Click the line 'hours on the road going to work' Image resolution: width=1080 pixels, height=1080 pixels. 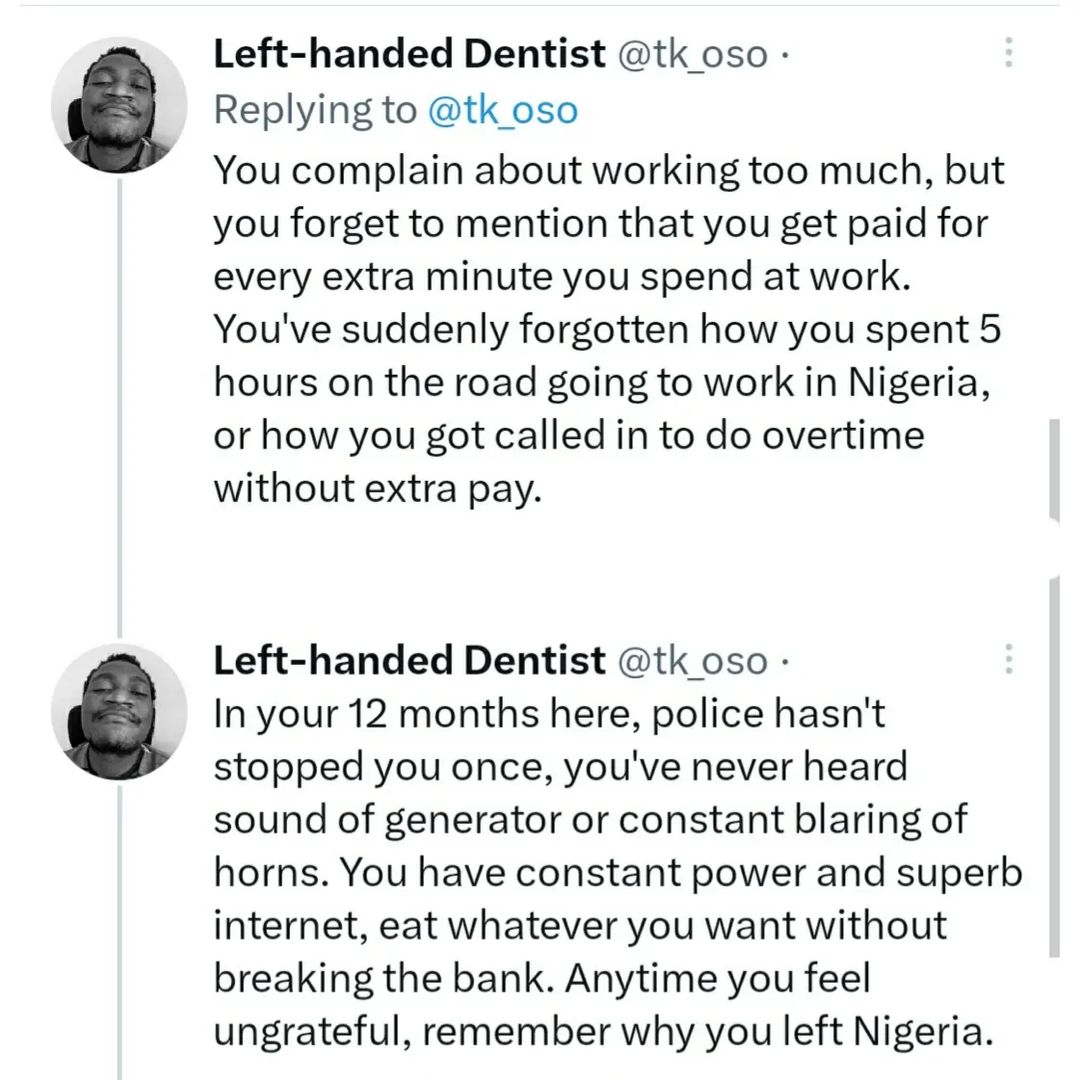pos(602,384)
